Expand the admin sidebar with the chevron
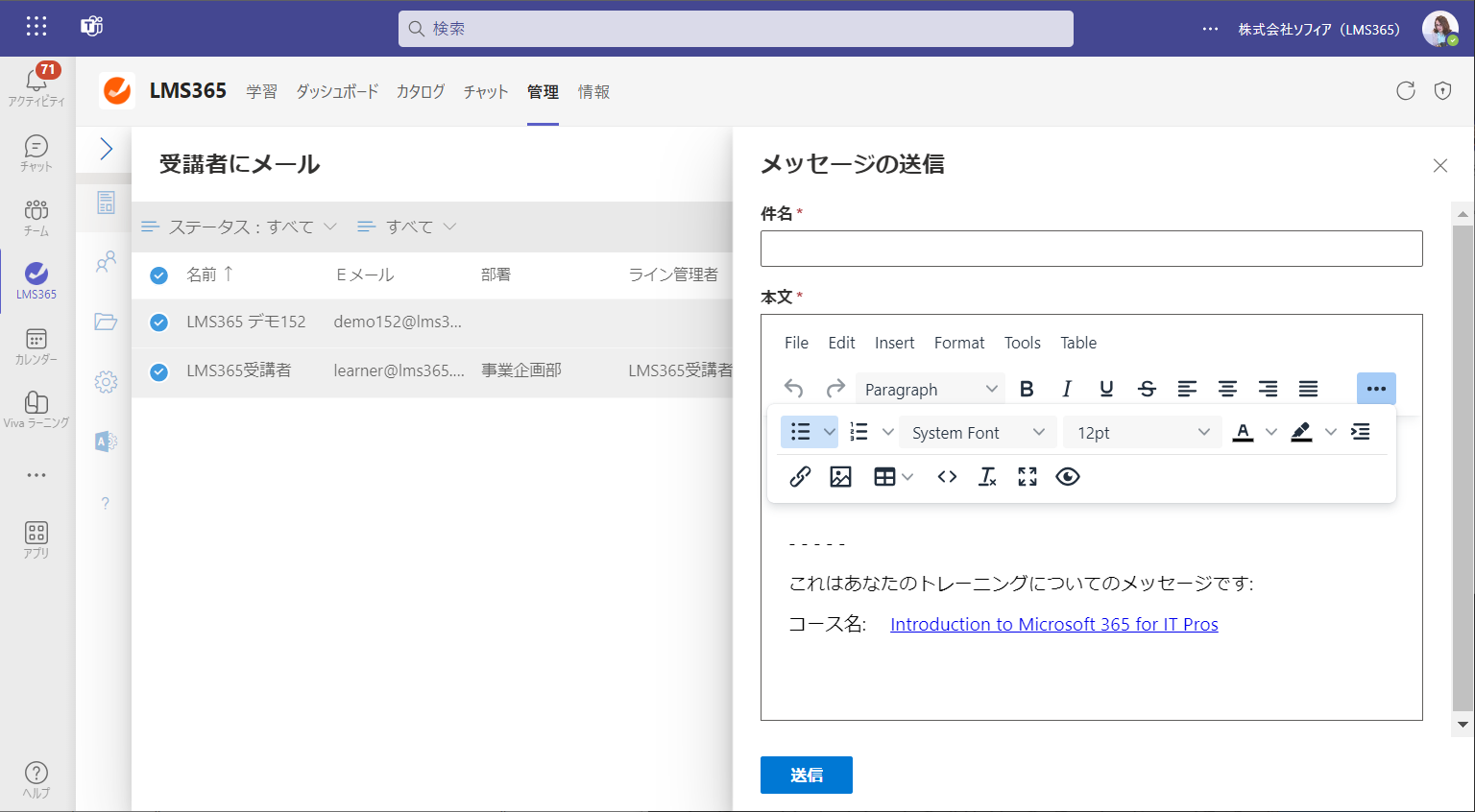The image size is (1475, 812). point(106,149)
